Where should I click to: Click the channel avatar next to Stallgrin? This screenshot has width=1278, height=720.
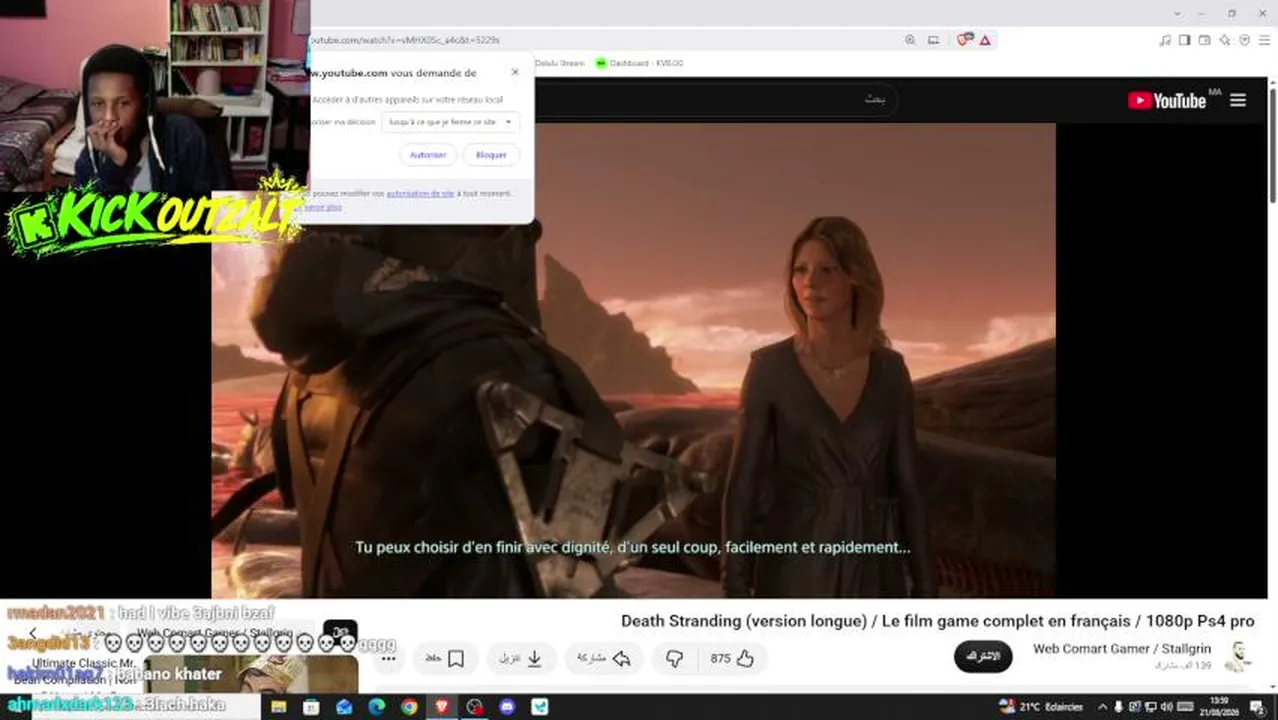[1239, 657]
